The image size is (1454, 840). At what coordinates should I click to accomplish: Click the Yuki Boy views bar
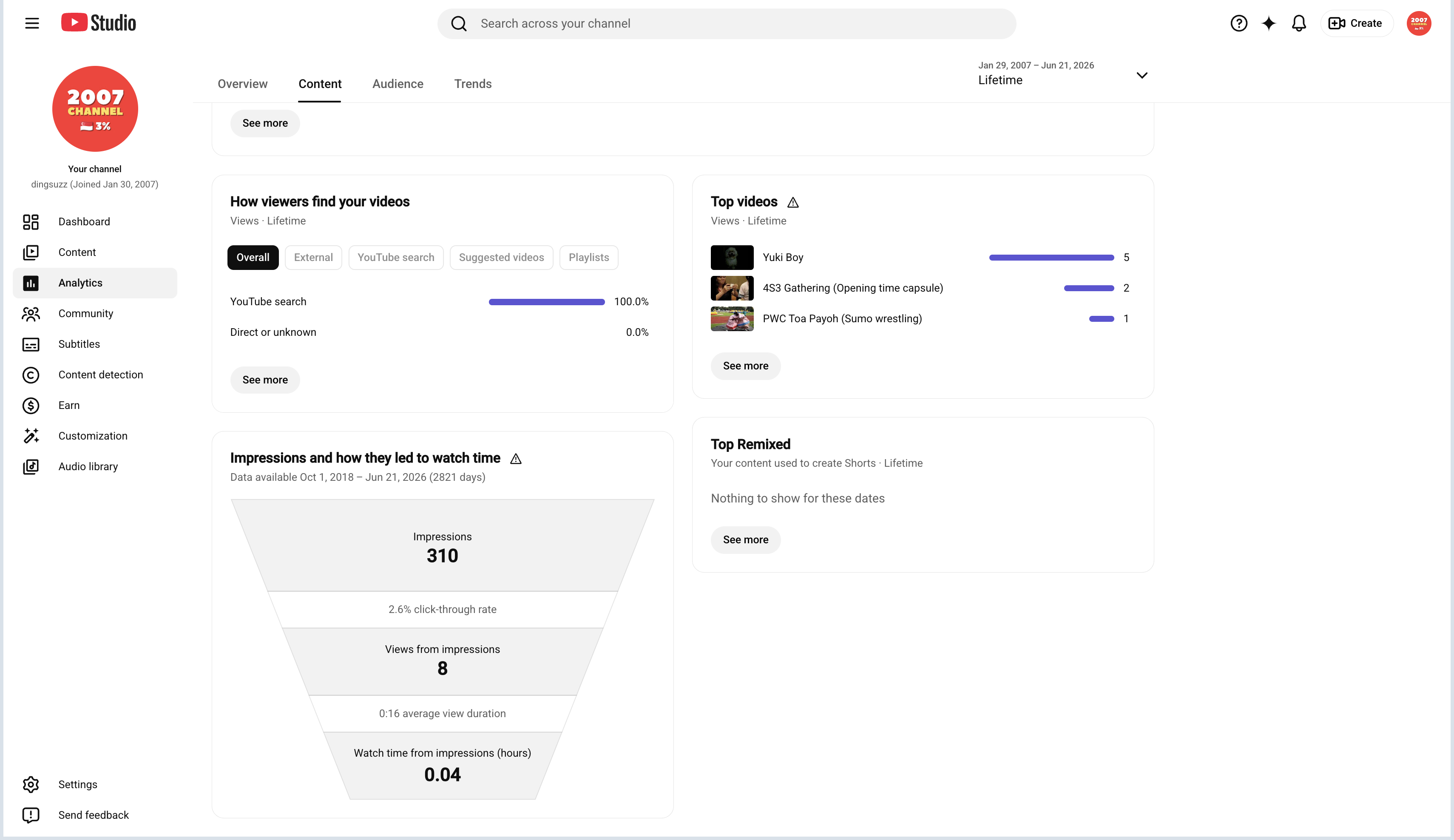point(1051,257)
